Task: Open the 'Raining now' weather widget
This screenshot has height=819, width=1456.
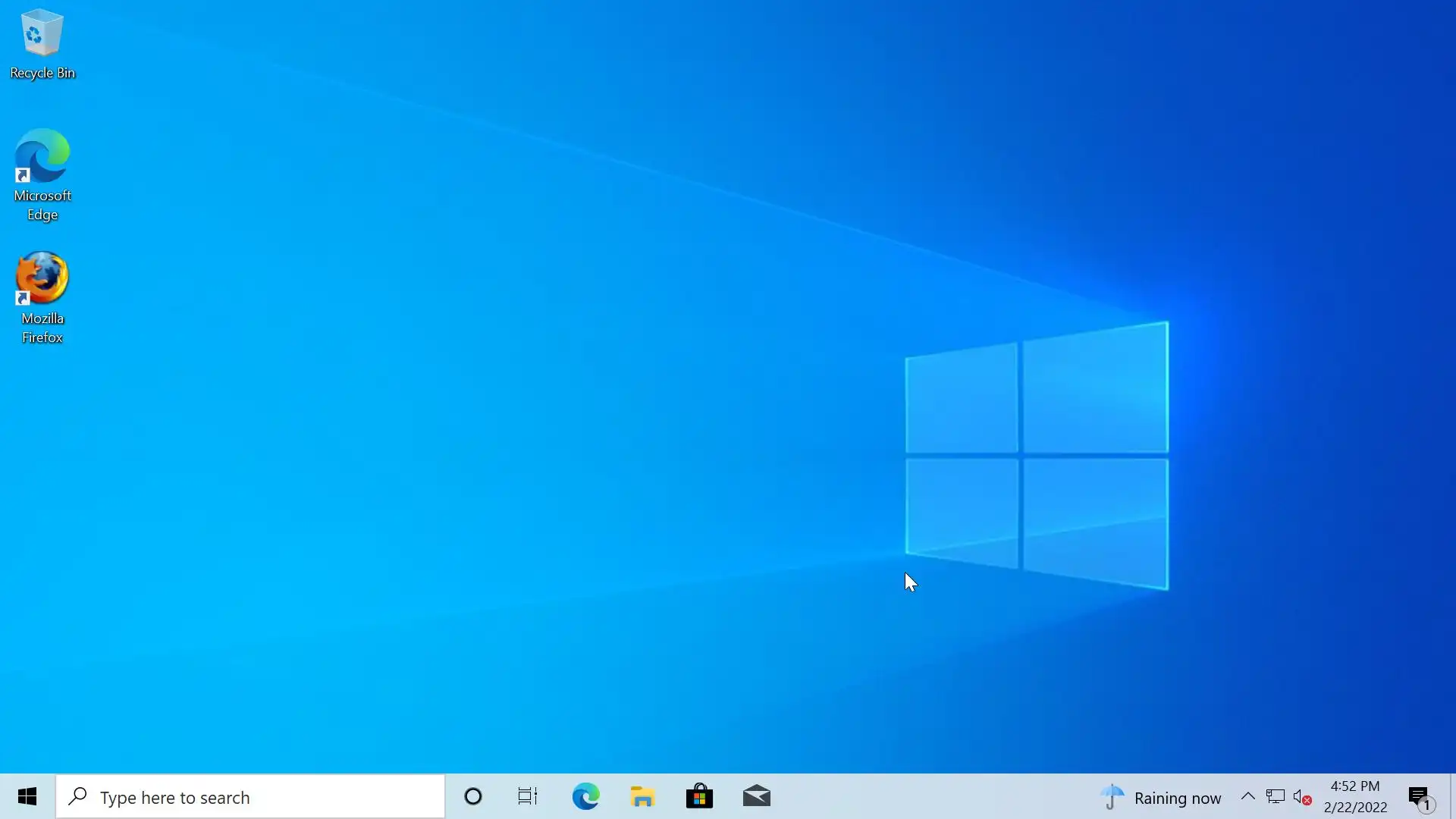Action: [1177, 798]
